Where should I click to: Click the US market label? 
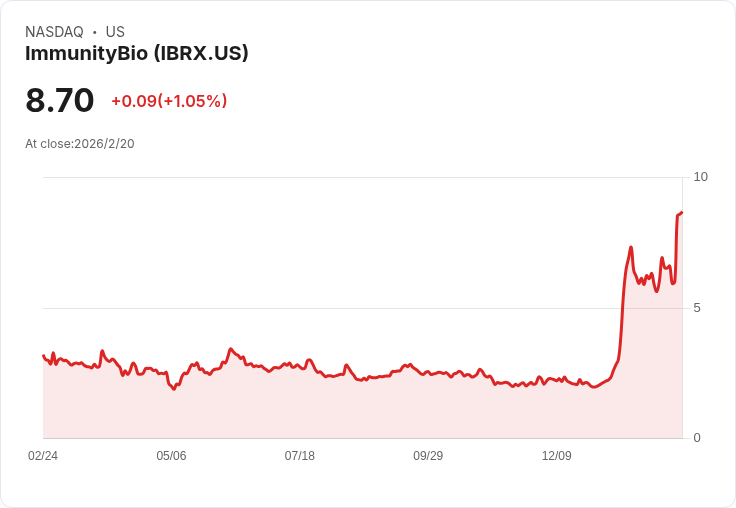(x=115, y=32)
